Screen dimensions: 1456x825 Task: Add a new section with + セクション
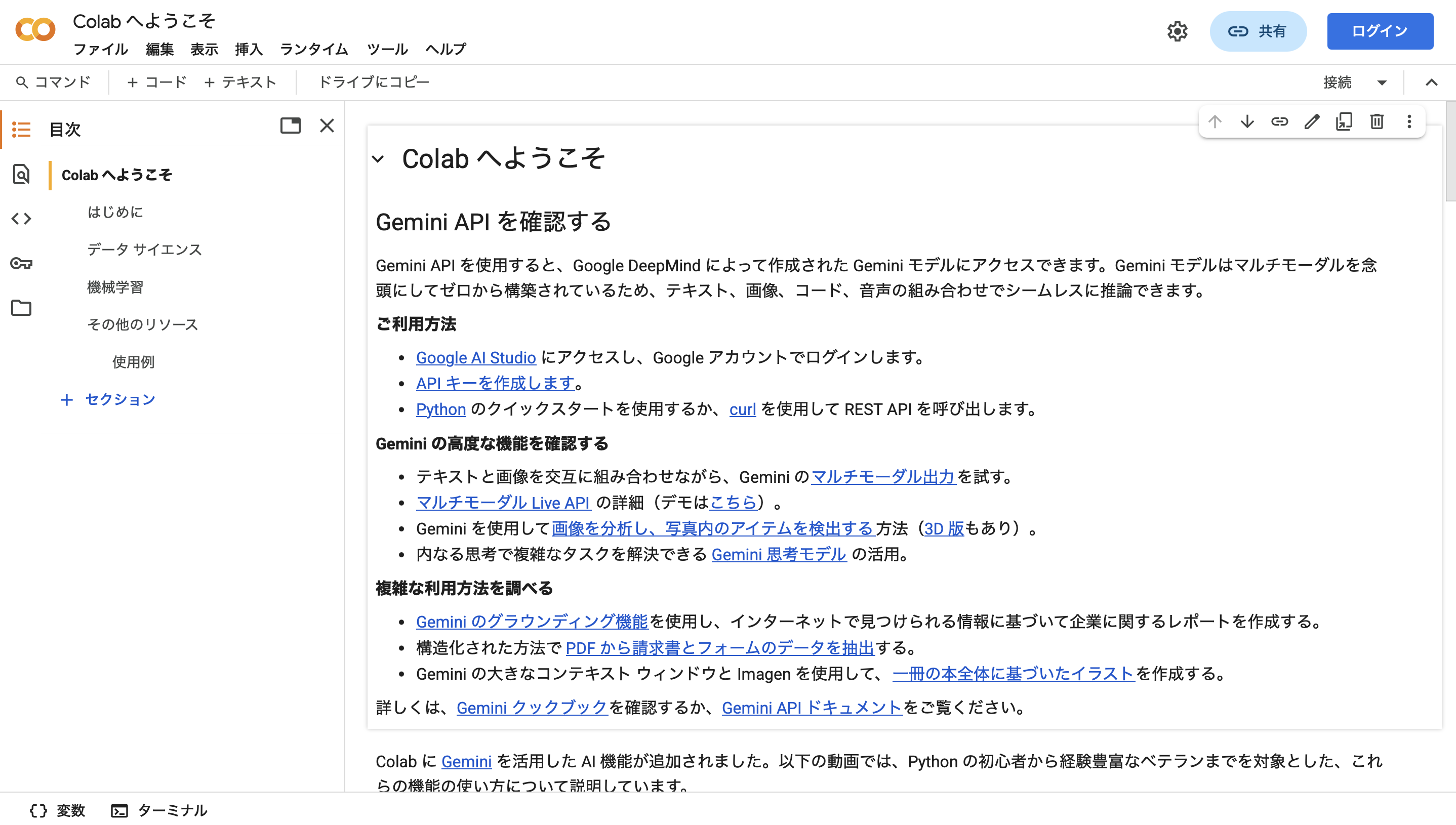pyautogui.click(x=108, y=399)
